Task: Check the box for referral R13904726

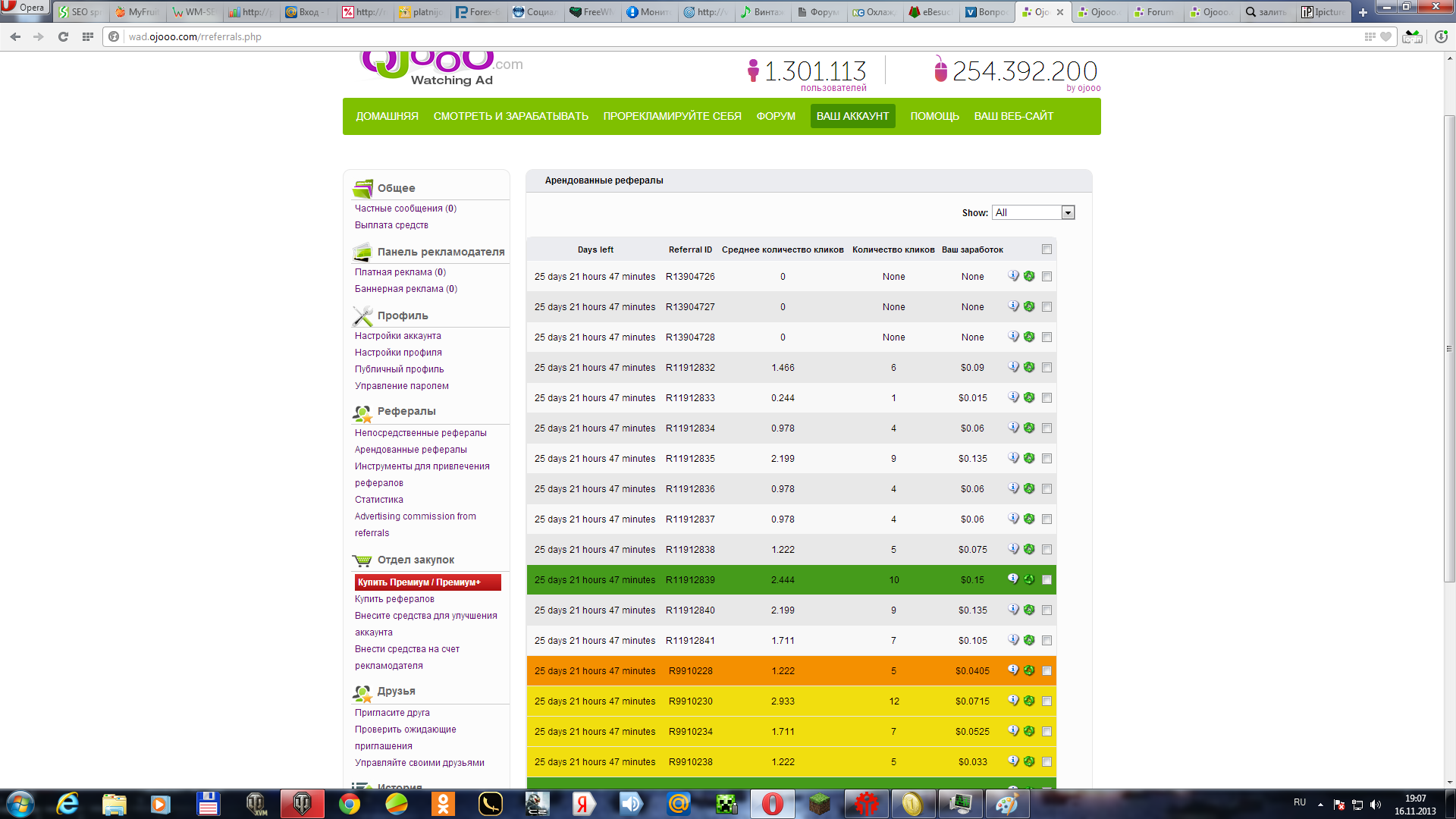Action: (1047, 277)
